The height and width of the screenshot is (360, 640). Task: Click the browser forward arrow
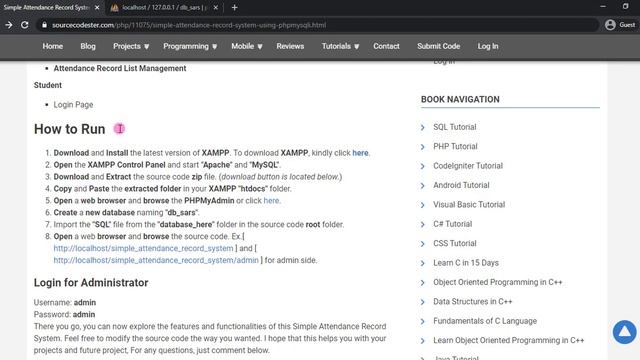[9, 25]
